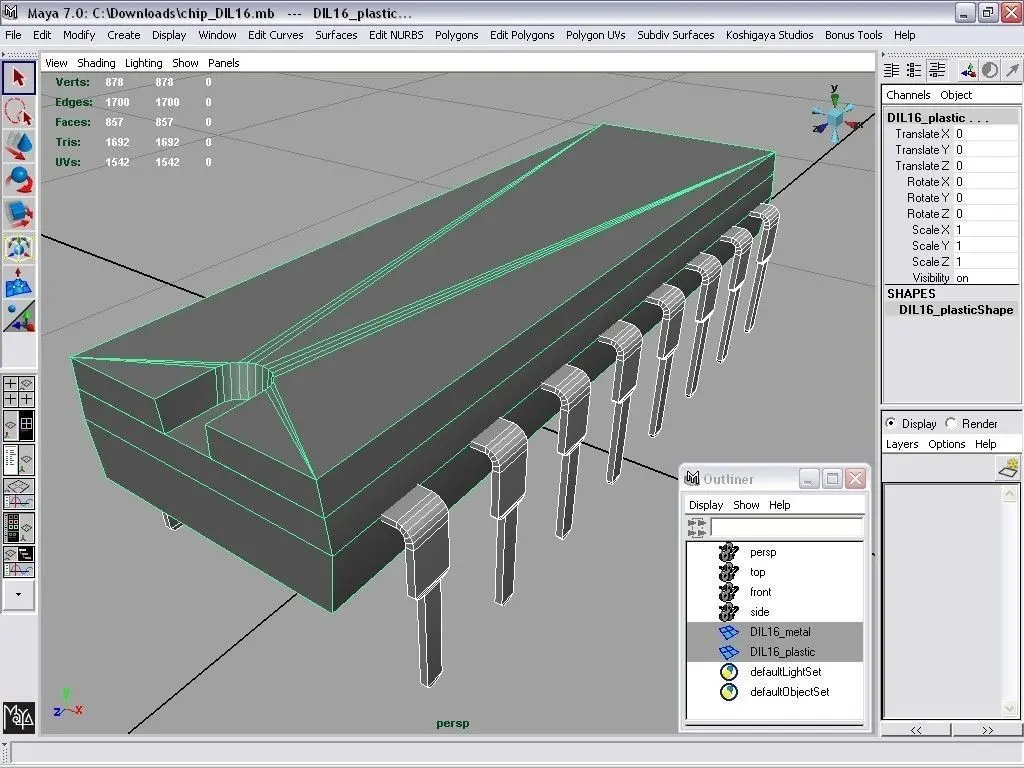Click the channel box speed half-circle icon
Screen dimensions: 1024x768
coord(989,71)
